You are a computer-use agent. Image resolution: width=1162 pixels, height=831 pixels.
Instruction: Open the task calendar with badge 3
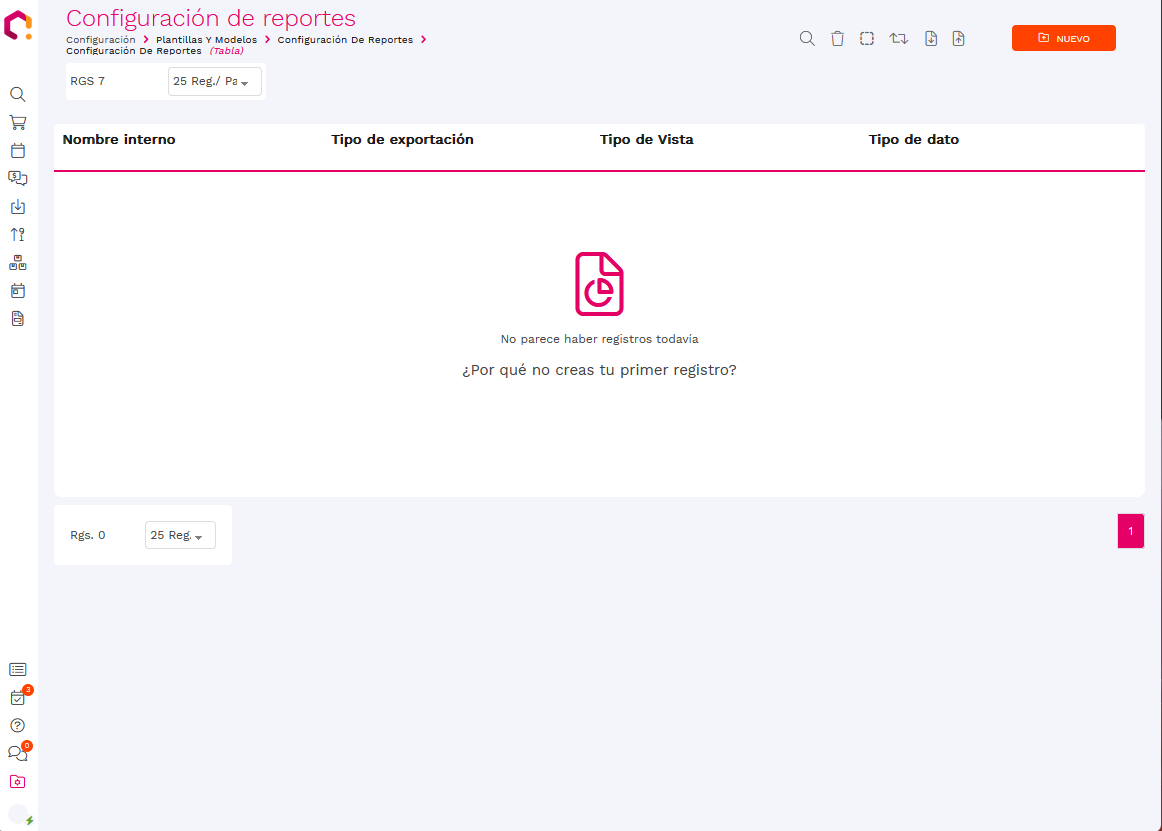[x=17, y=698]
